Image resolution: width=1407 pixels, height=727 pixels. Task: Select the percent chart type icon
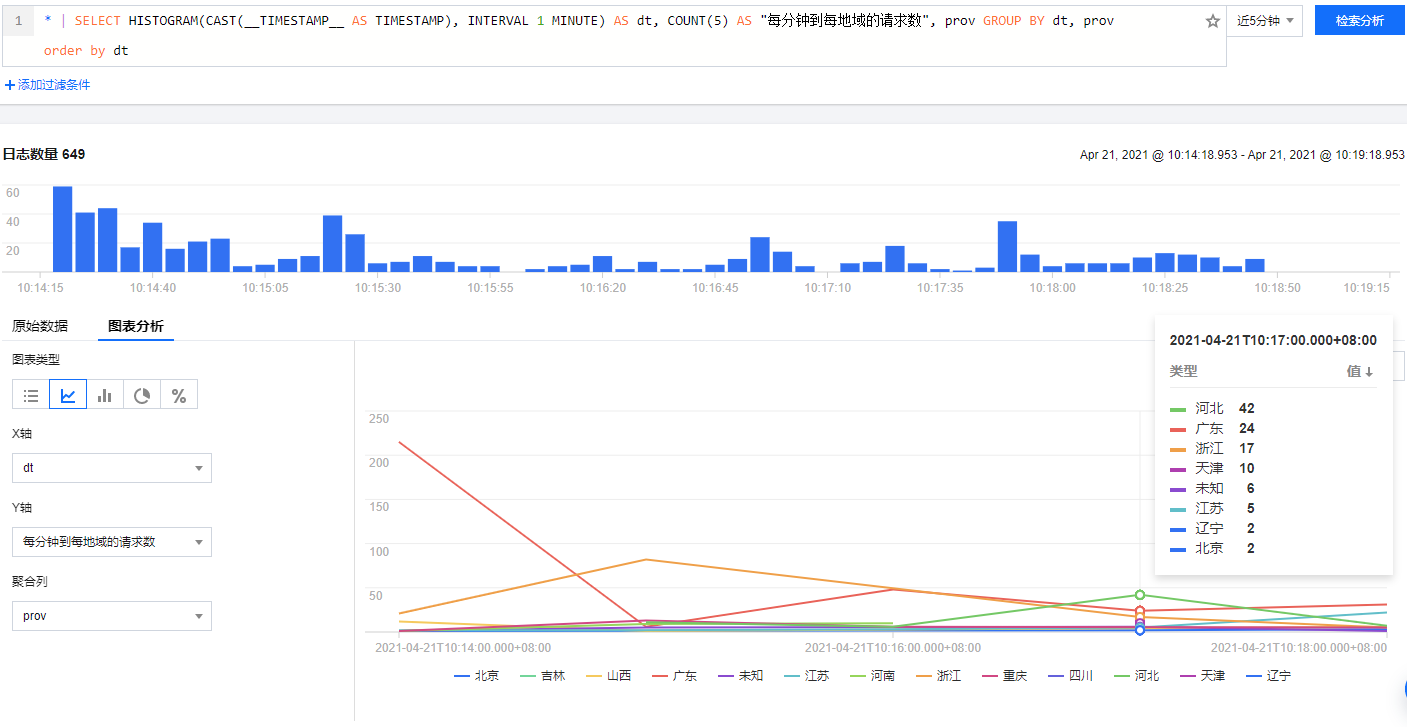pos(179,395)
